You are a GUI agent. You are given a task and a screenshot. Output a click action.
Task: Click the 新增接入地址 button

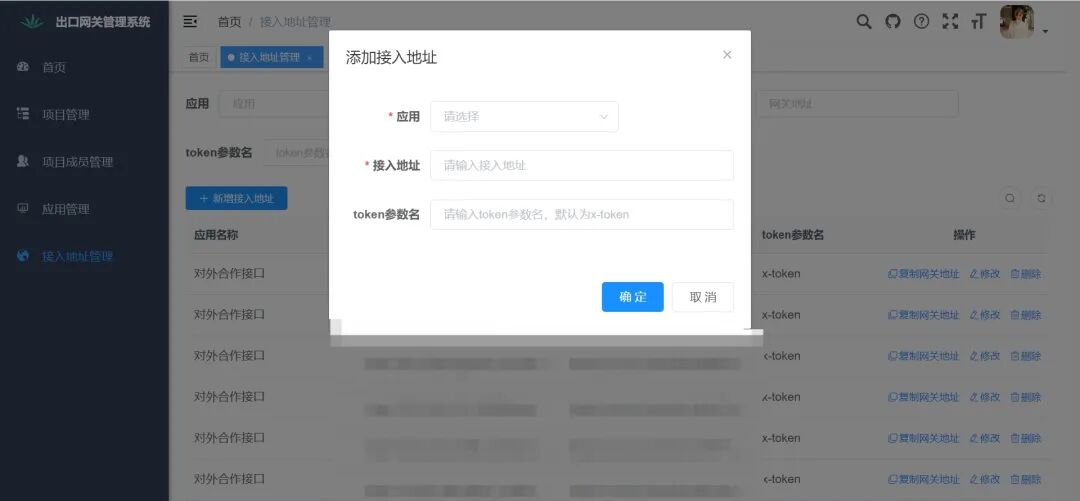[x=236, y=198]
